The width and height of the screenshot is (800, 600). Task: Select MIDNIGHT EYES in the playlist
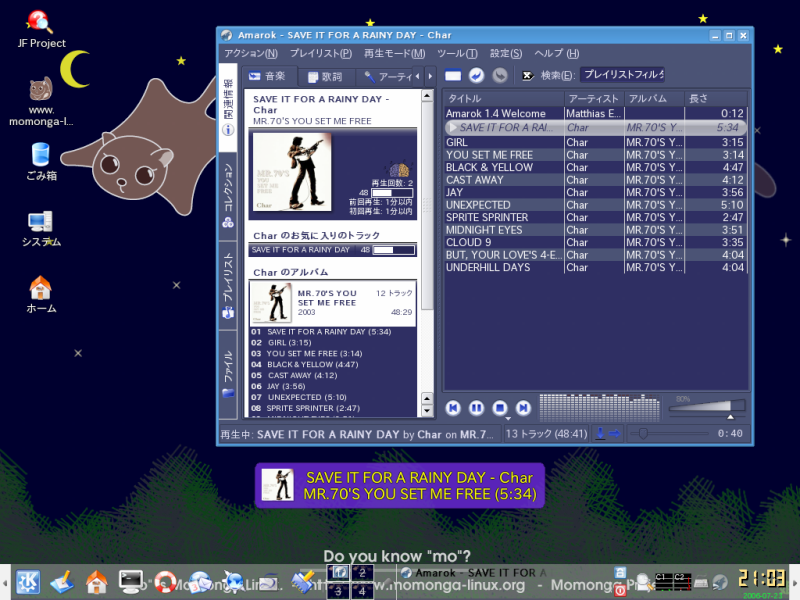[595, 230]
